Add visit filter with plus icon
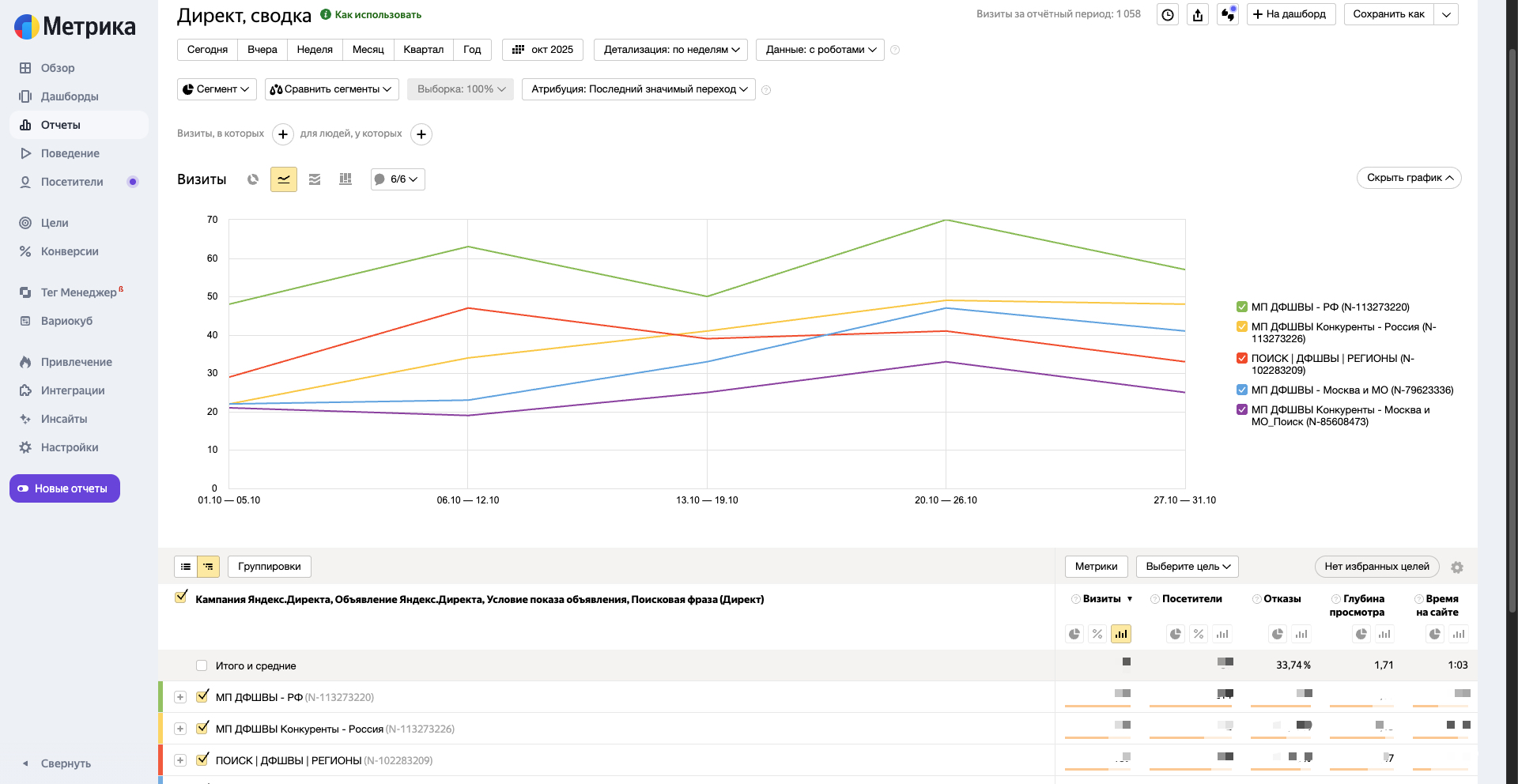This screenshot has height=784, width=1518. [x=283, y=134]
